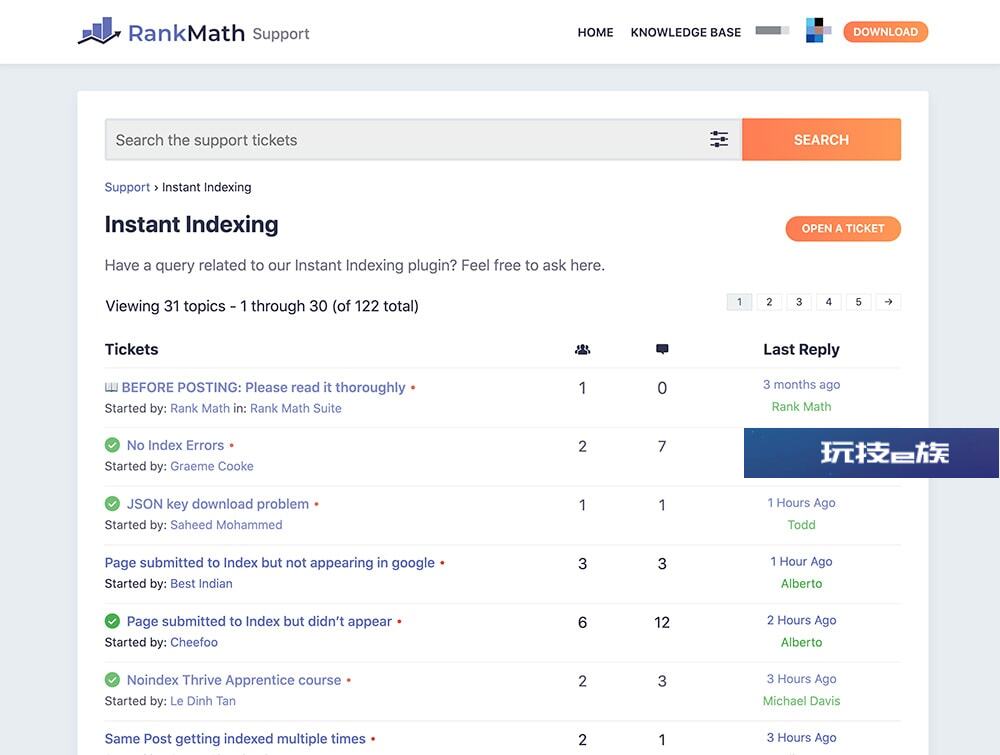1000x755 pixels.
Task: Open BEFORE POSTING: Please read it thoroughly ticket
Action: [263, 388]
